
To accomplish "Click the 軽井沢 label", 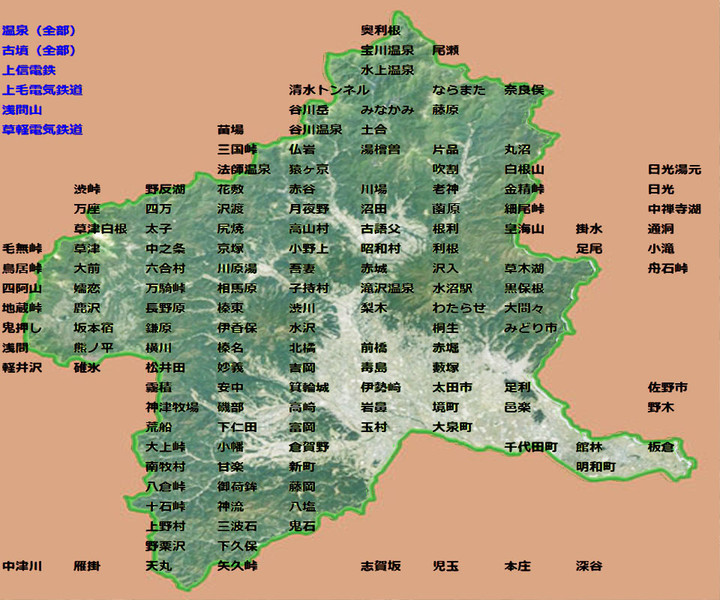I will (x=22, y=367).
